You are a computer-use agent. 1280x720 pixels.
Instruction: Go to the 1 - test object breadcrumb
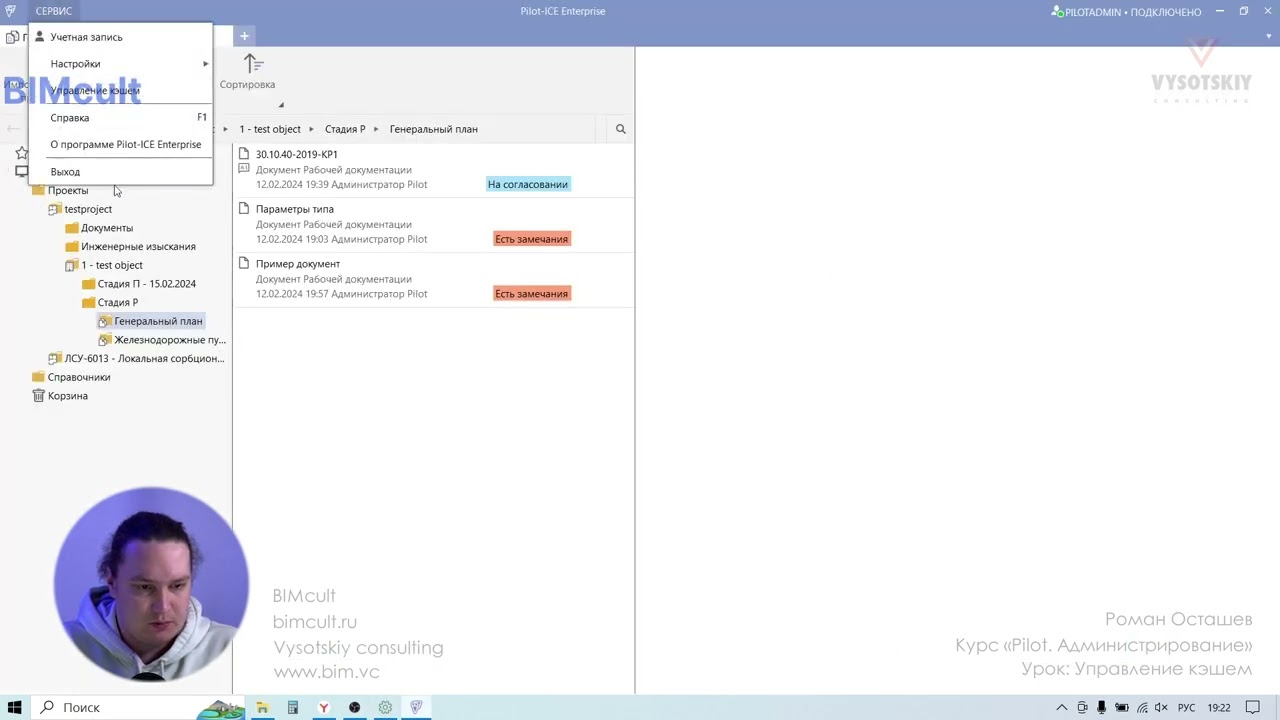pyautogui.click(x=270, y=129)
